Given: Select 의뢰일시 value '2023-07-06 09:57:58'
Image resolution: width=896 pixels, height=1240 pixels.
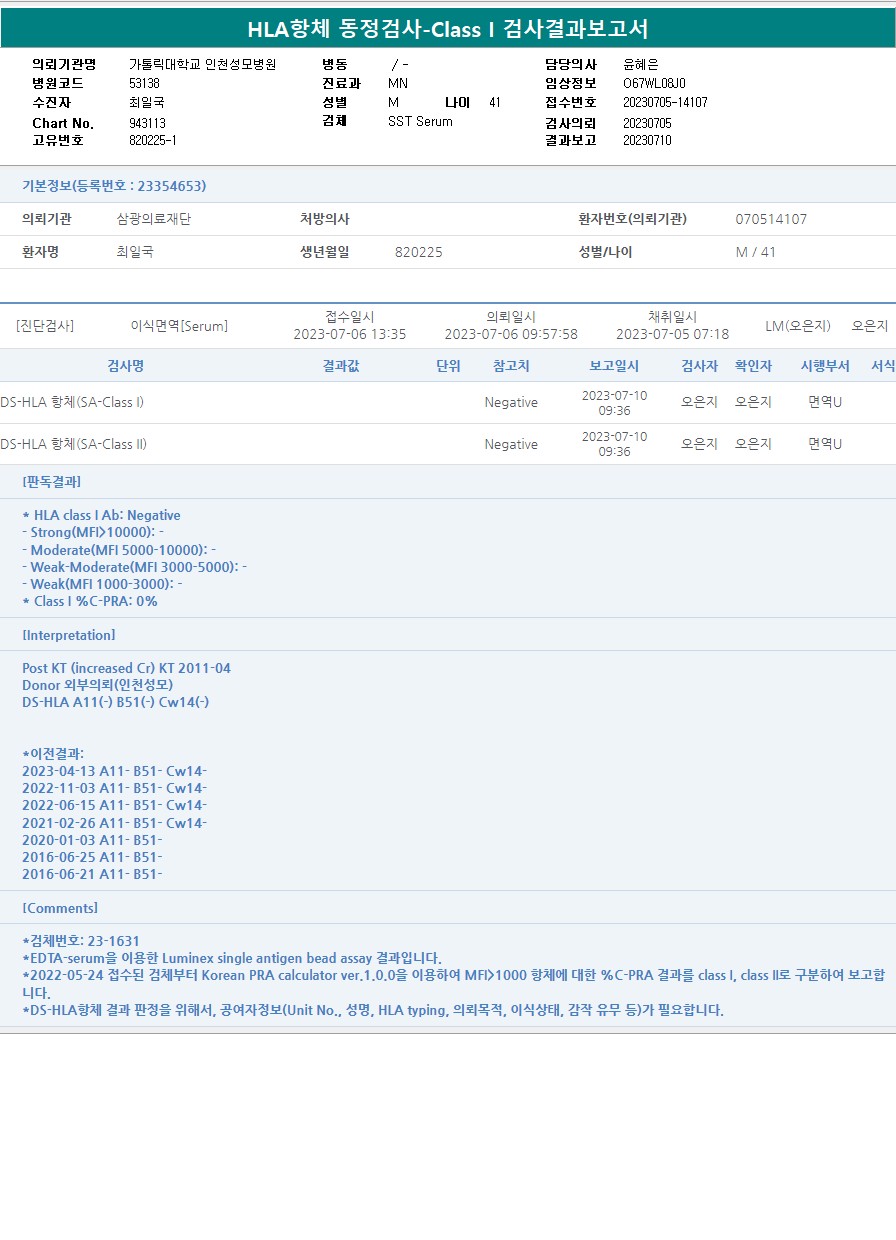Looking at the screenshot, I should 511,334.
